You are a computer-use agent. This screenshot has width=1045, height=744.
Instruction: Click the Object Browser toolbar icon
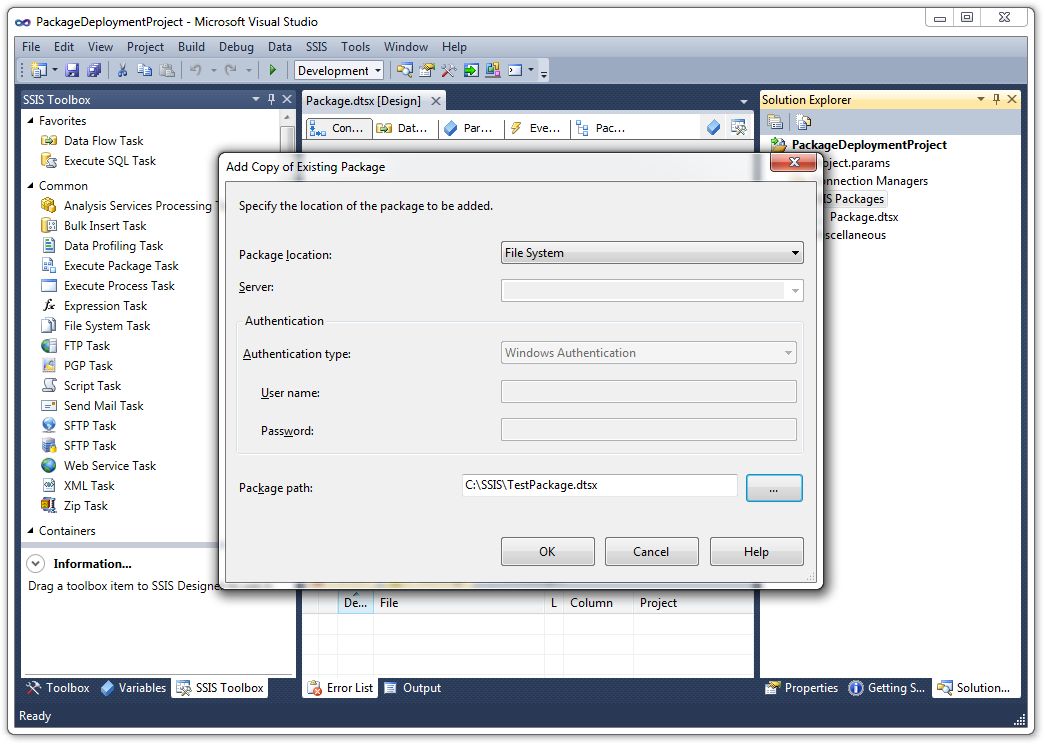click(493, 70)
